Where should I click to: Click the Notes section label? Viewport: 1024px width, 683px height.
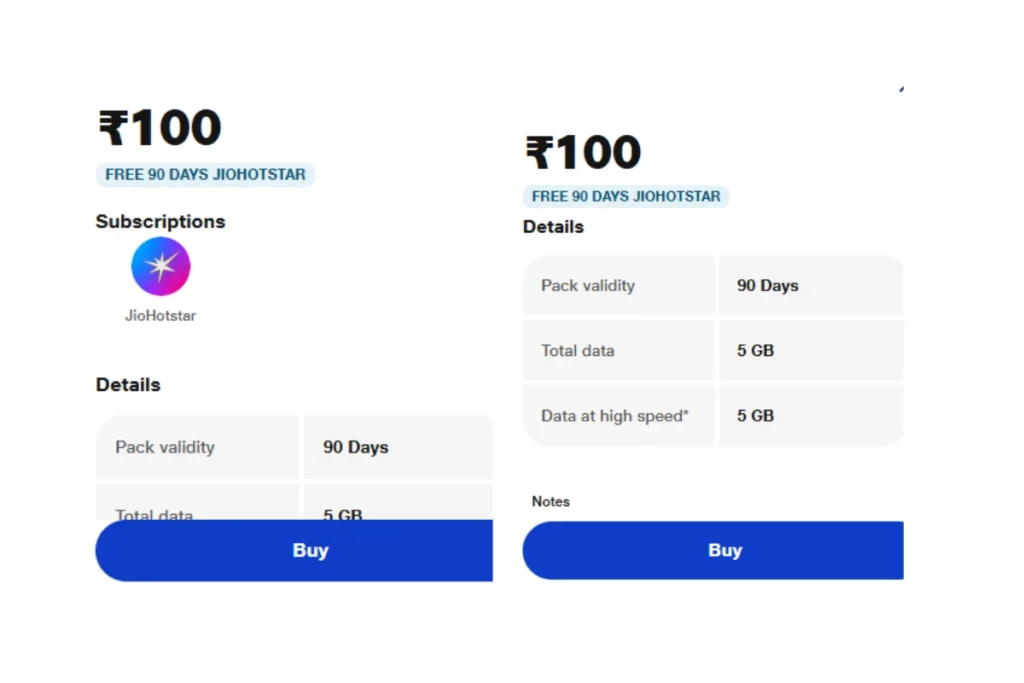pyautogui.click(x=551, y=501)
